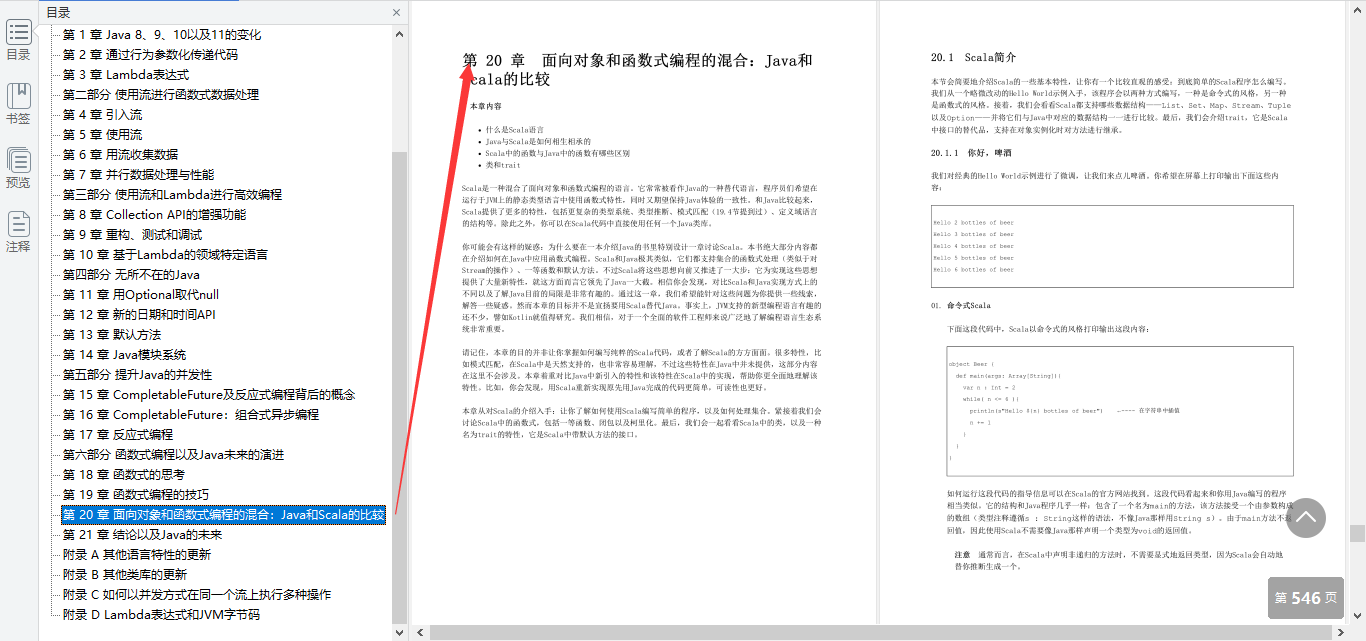Image resolution: width=1366 pixels, height=641 pixels.
Task: Go to 第 15 章 CompletableFuture及反应式编程背后的概念
Action: [x=209, y=394]
